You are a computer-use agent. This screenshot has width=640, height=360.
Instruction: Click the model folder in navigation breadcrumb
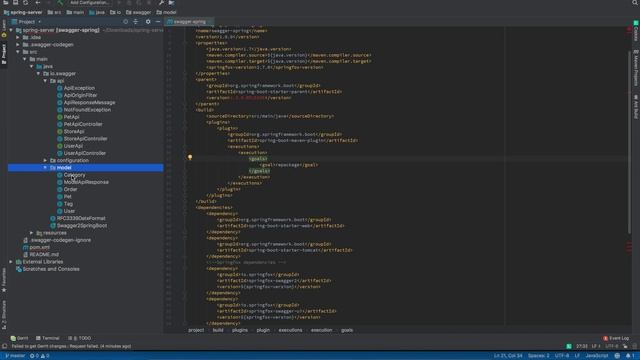167,12
